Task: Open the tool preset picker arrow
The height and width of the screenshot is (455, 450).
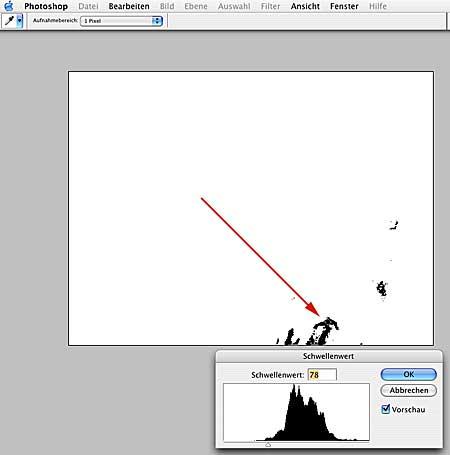Action: point(20,21)
